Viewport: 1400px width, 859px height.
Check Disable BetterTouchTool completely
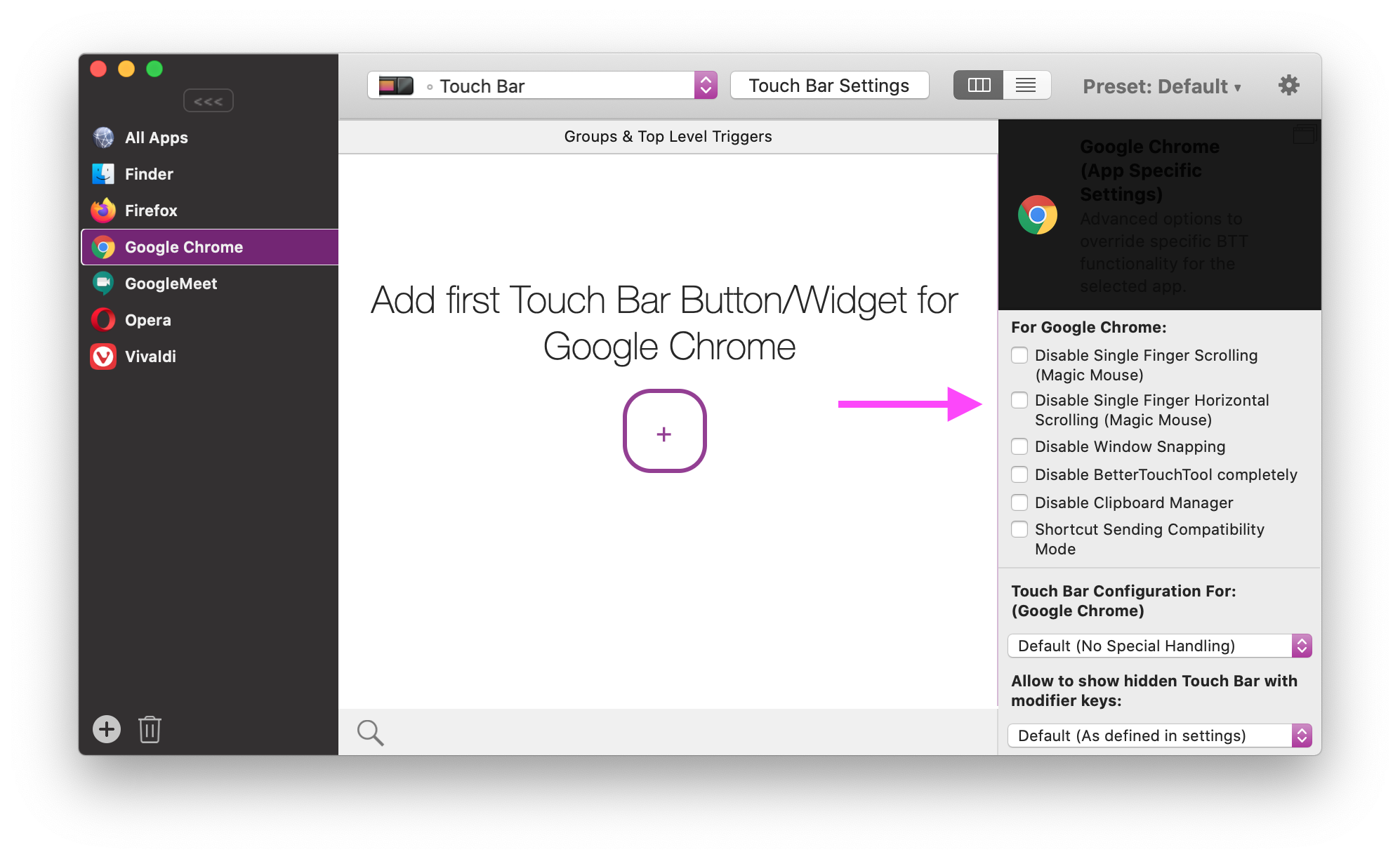tap(1019, 474)
